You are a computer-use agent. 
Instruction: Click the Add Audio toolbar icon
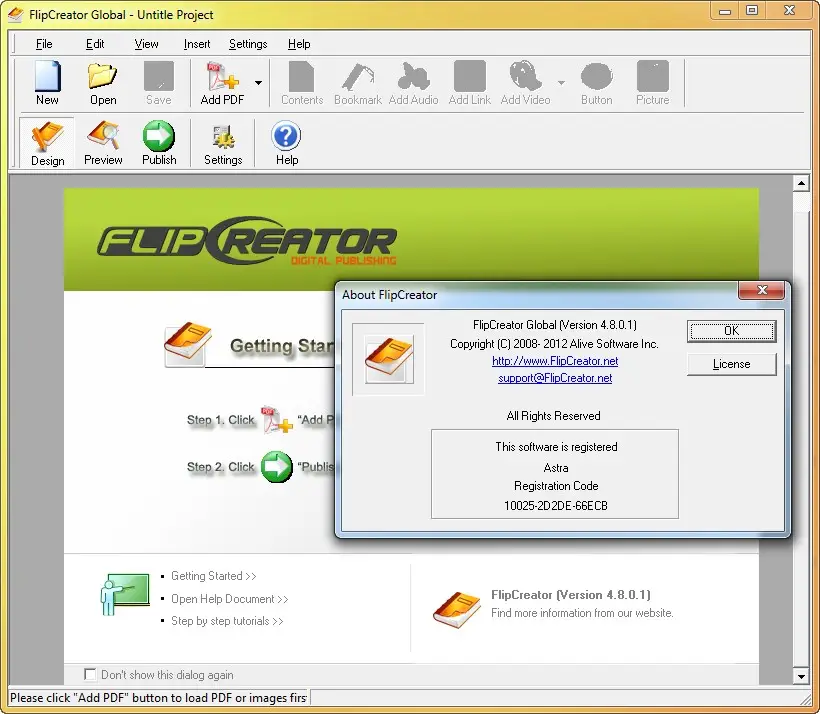coord(413,83)
